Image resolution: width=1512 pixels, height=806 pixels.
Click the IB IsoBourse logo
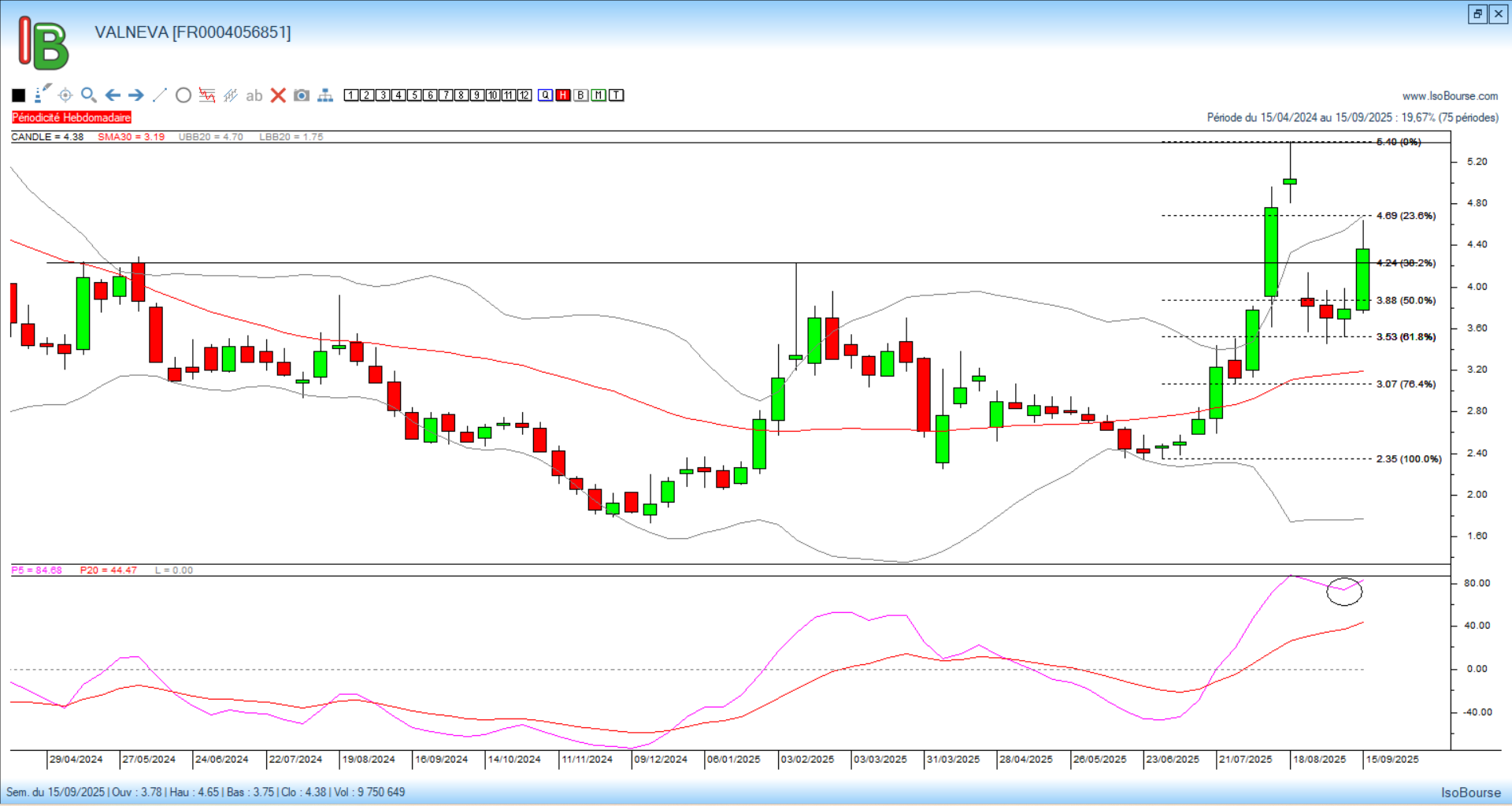(43, 43)
